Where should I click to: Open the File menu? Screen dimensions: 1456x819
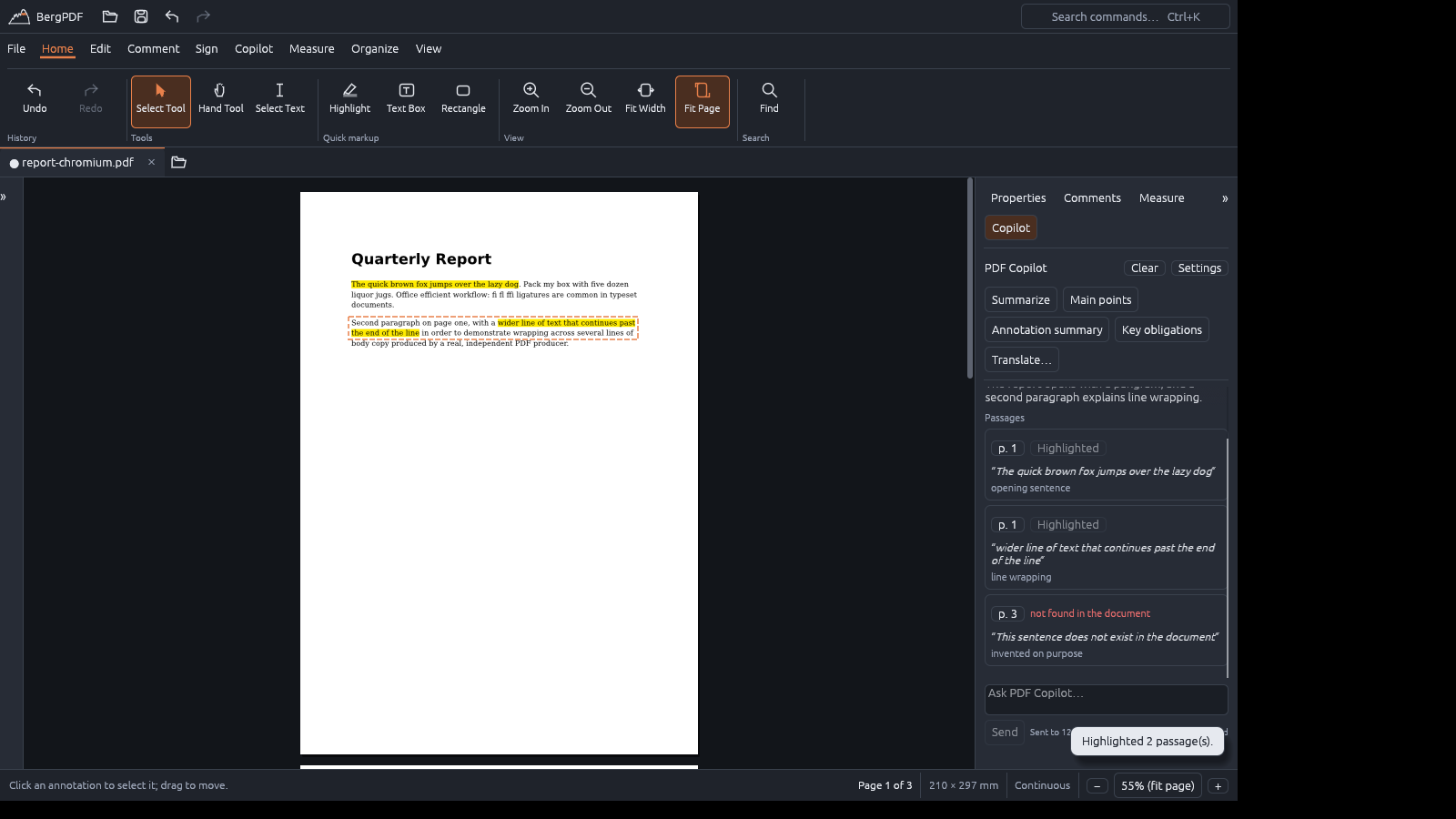click(16, 49)
